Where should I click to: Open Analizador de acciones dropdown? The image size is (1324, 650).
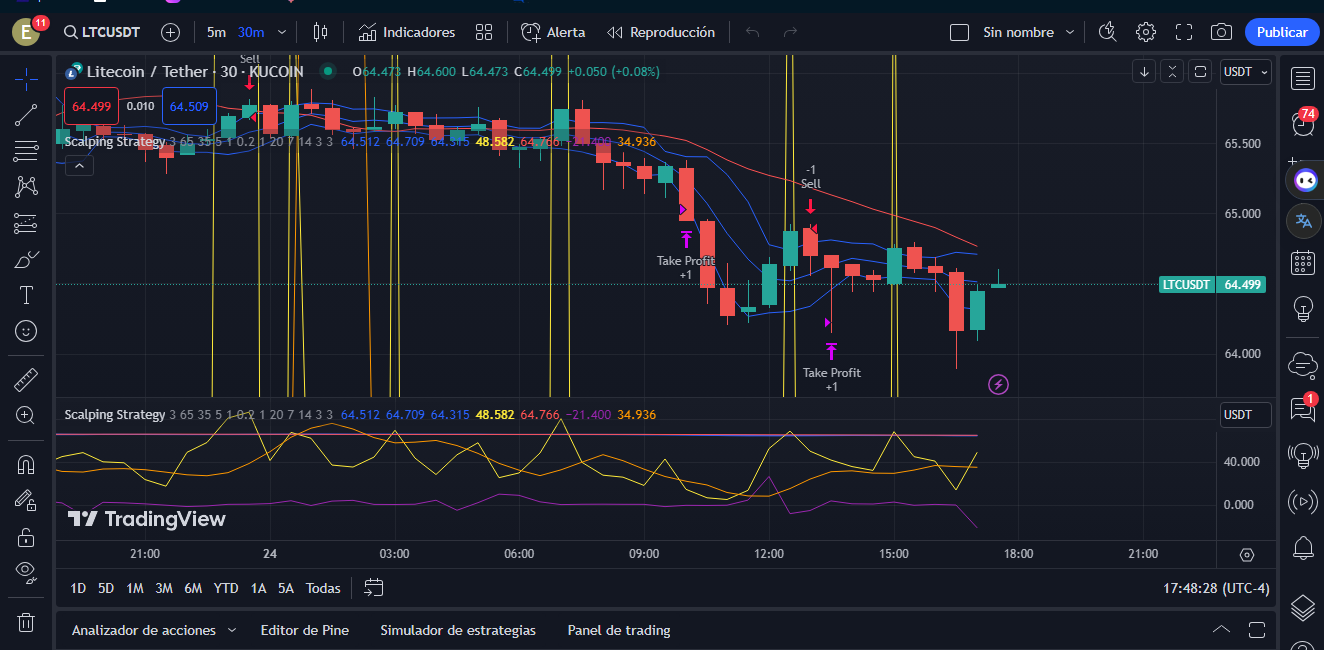coord(154,630)
